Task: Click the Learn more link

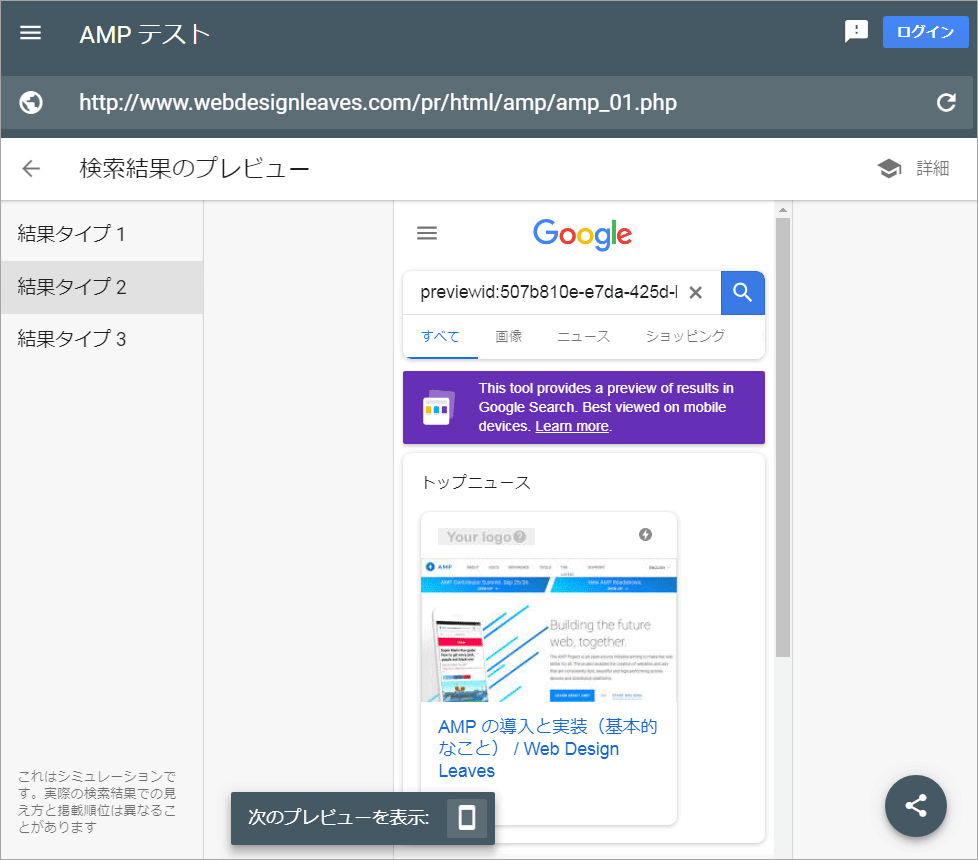Action: tap(572, 426)
